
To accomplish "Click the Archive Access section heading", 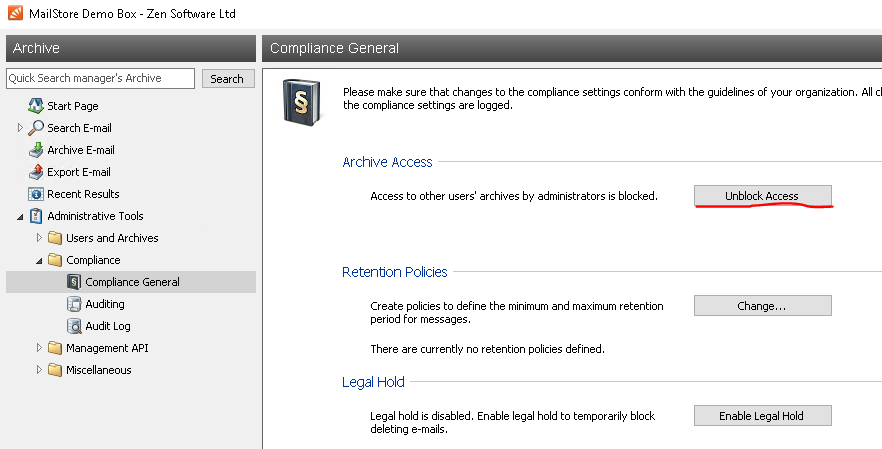I will (387, 162).
